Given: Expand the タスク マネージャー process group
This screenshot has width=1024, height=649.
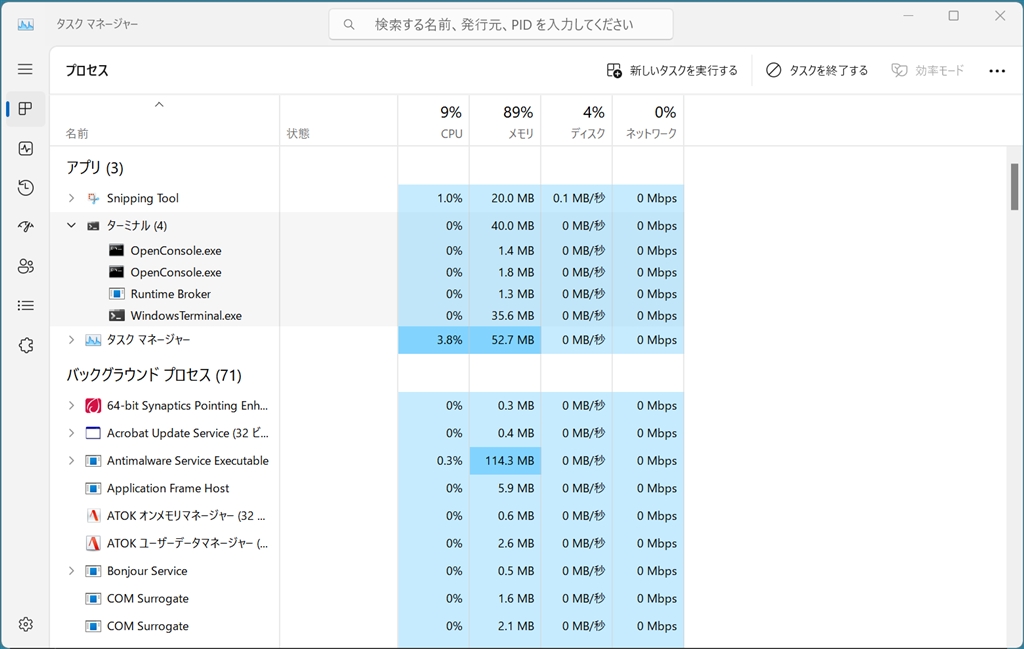Looking at the screenshot, I should [71, 340].
